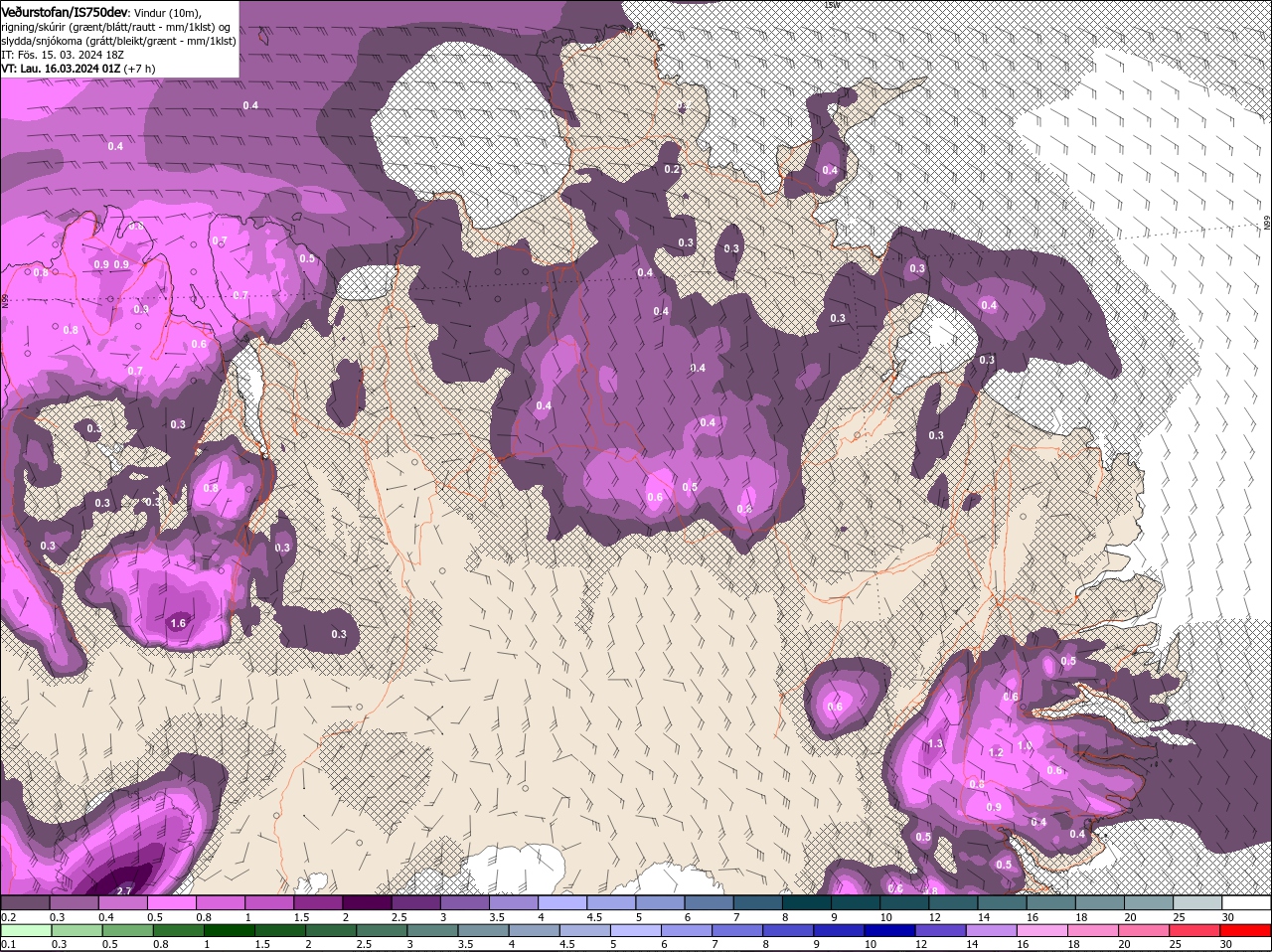This screenshot has height=952, width=1272.
Task: Click the 0.2 label in top legend row
Action: [8, 916]
